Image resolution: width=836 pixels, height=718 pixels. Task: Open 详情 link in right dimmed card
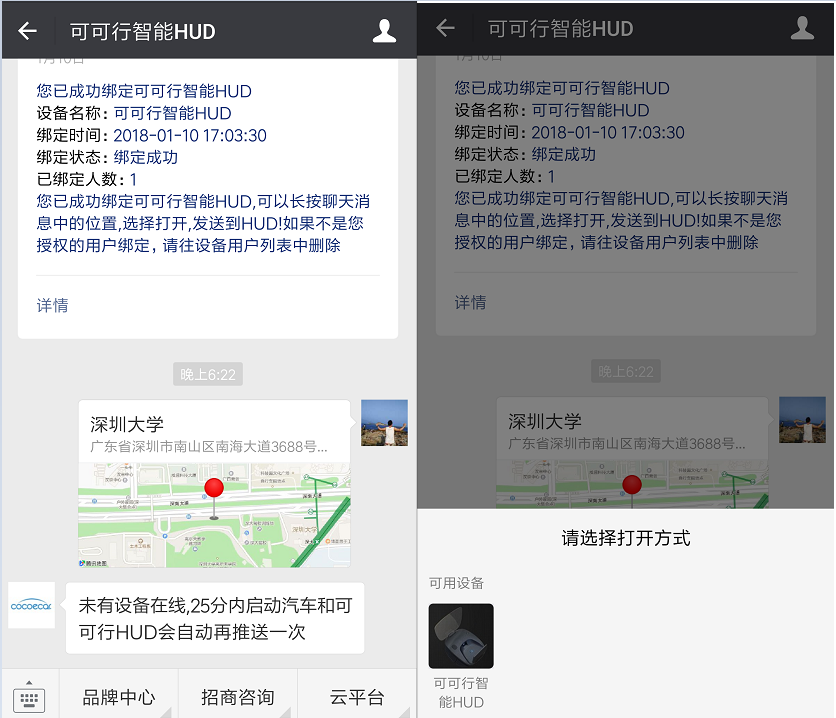click(470, 303)
